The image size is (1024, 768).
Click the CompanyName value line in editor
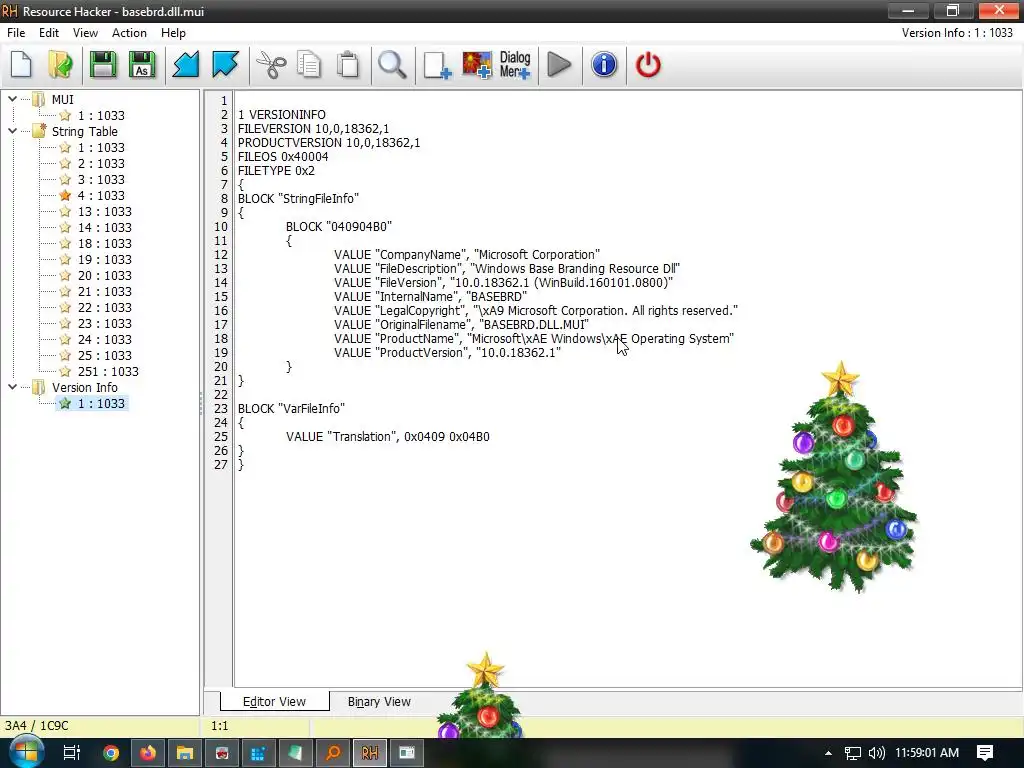(466, 255)
